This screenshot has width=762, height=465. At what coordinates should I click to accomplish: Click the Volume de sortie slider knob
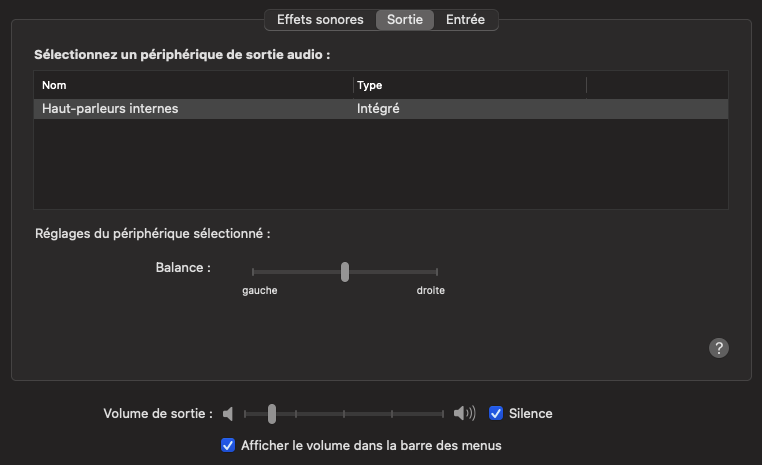tap(271, 414)
